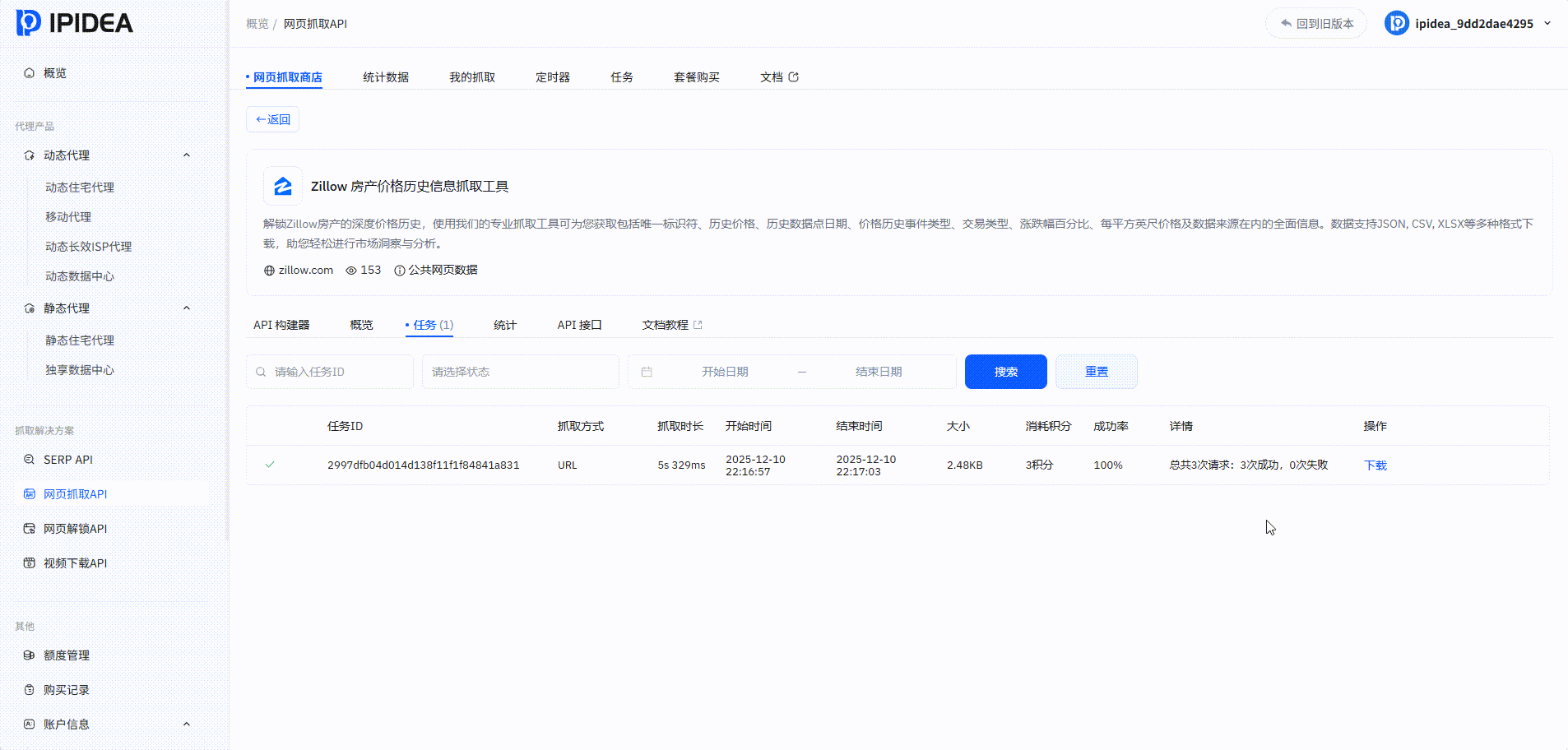Collapse the 动态代理 menu group
This screenshot has height=750, width=1568.
coord(187,155)
